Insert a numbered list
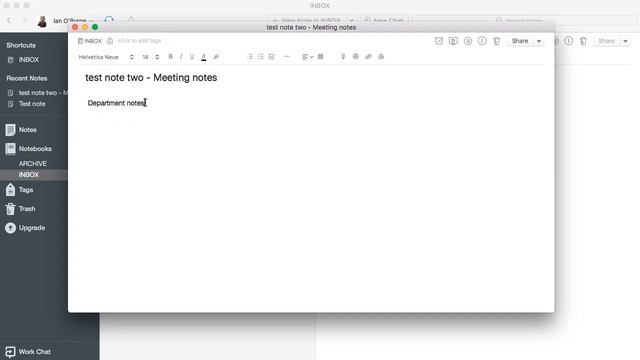The image size is (640, 360). pyautogui.click(x=261, y=57)
